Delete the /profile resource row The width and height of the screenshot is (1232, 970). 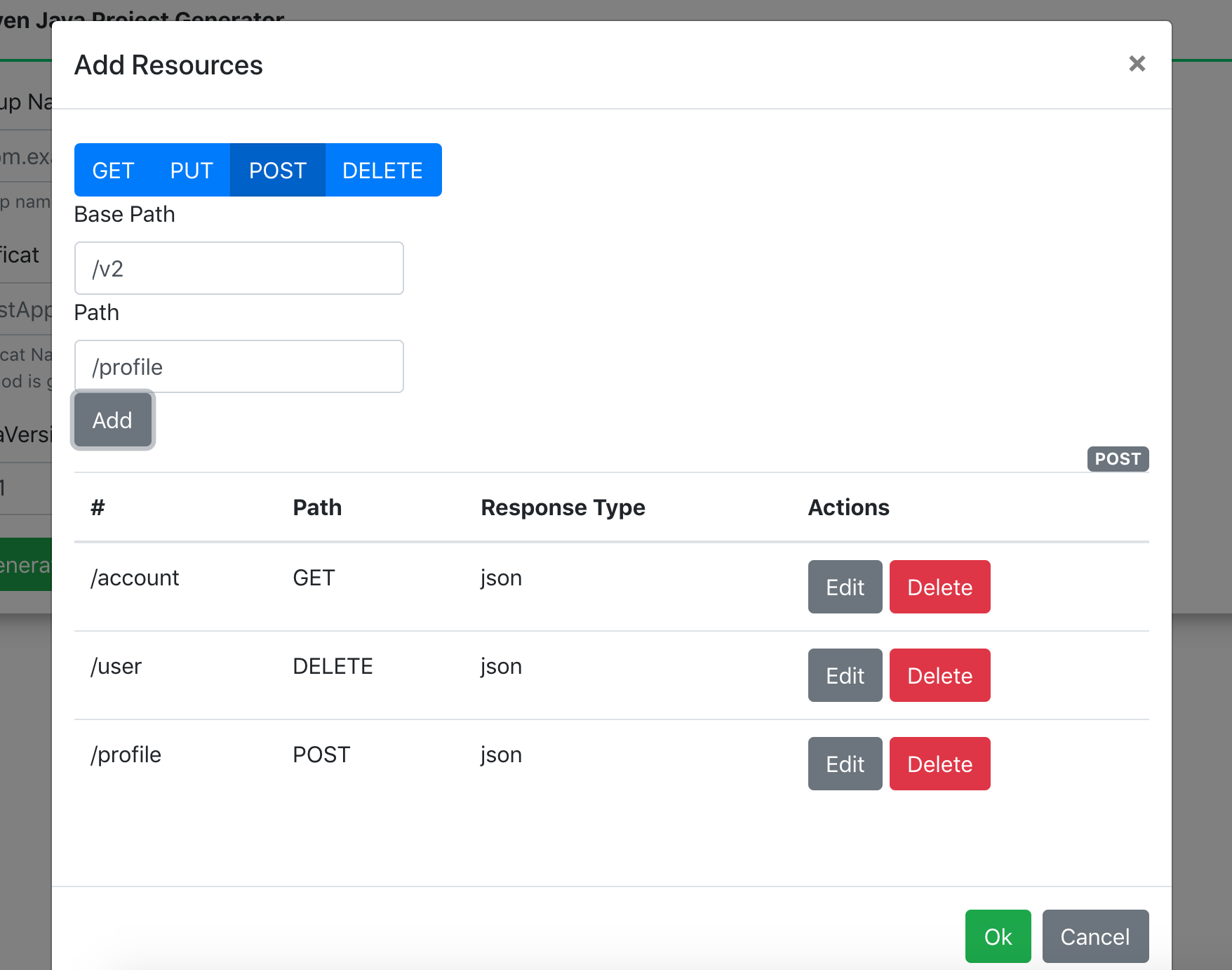click(939, 764)
